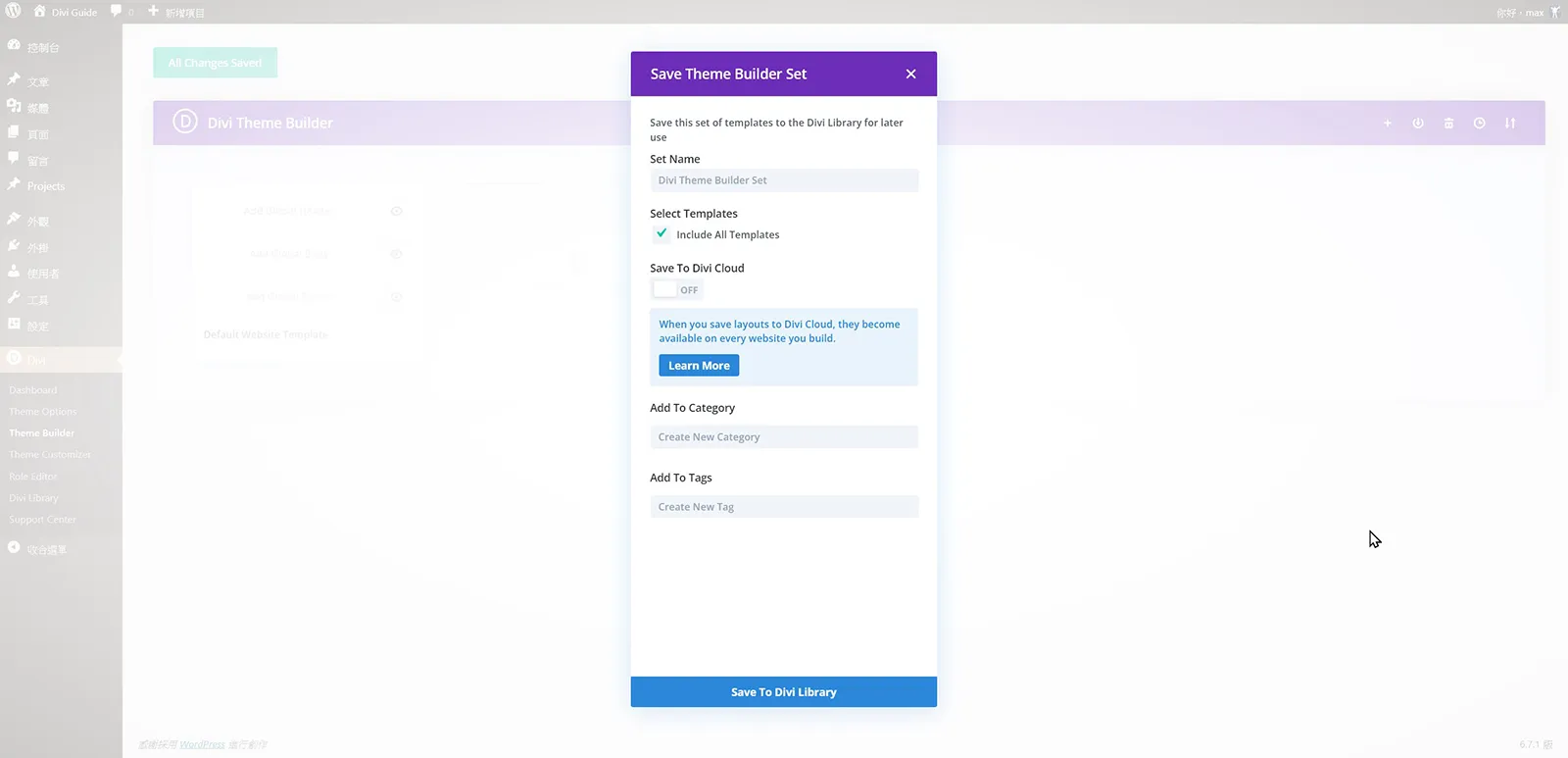Click the plus icon in Divi Theme Builder header
1568x758 pixels.
tap(1387, 124)
